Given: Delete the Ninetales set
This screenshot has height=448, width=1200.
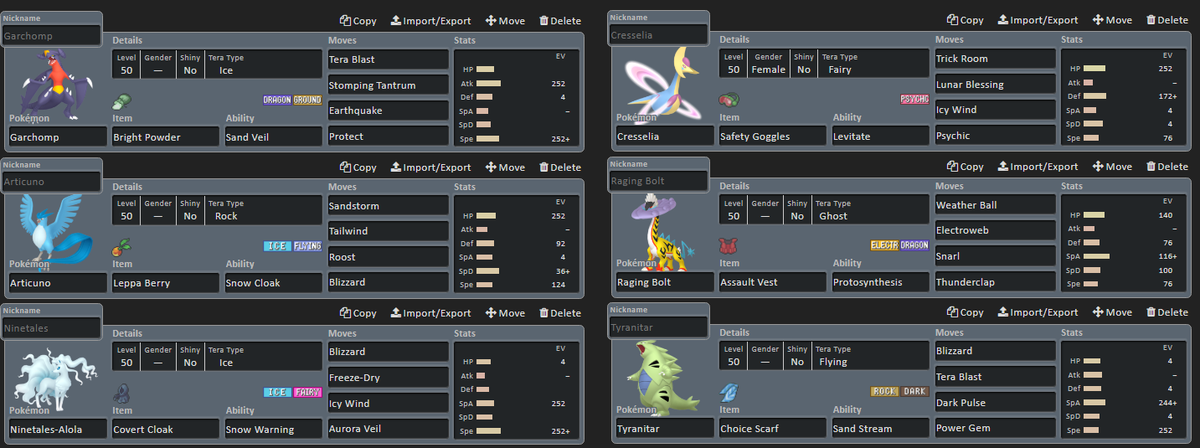Looking at the screenshot, I should pos(559,313).
